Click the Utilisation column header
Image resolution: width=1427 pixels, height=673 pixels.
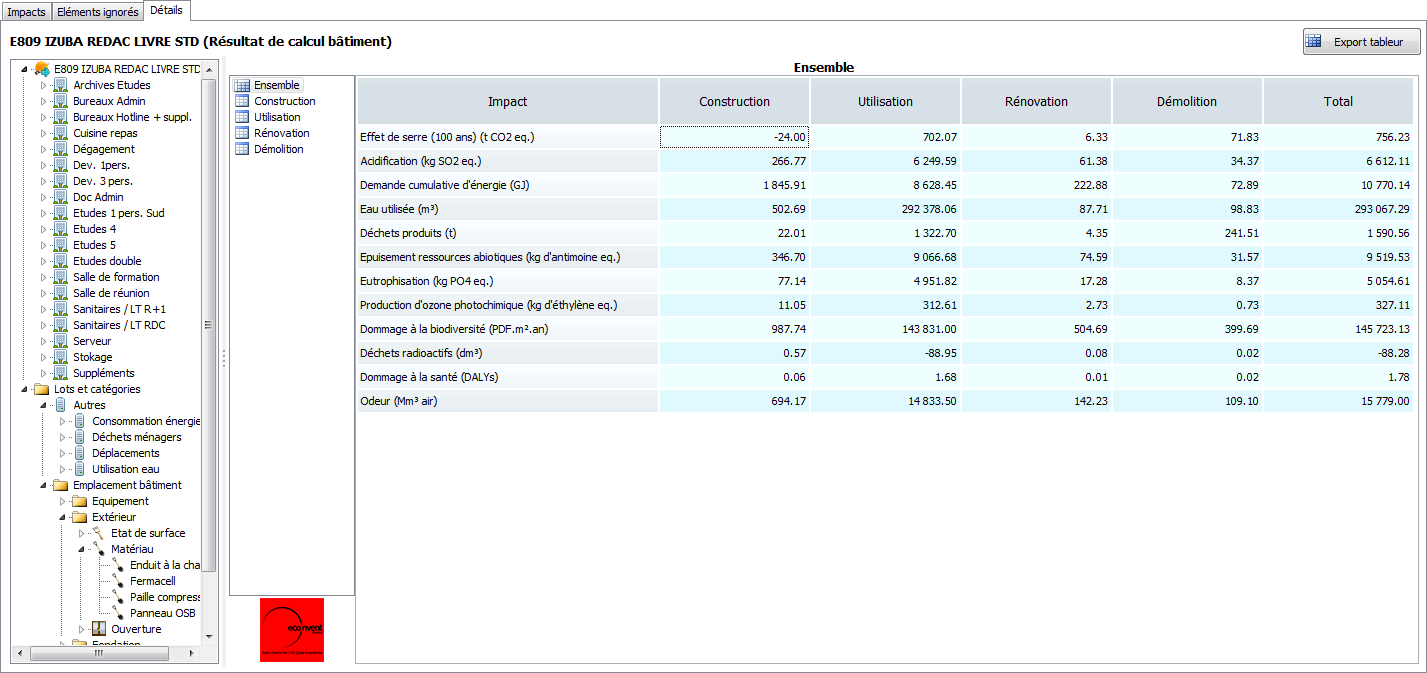tap(885, 101)
